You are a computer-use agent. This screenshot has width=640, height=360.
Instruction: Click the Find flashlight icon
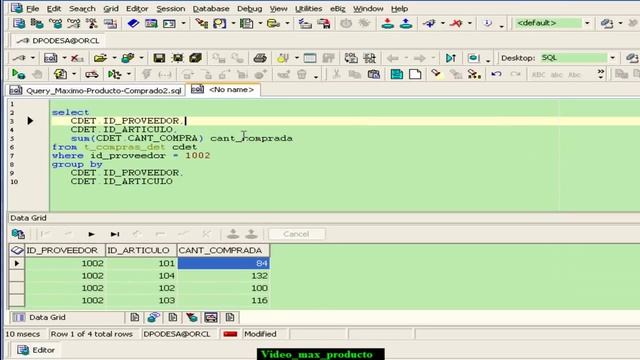(x=436, y=74)
